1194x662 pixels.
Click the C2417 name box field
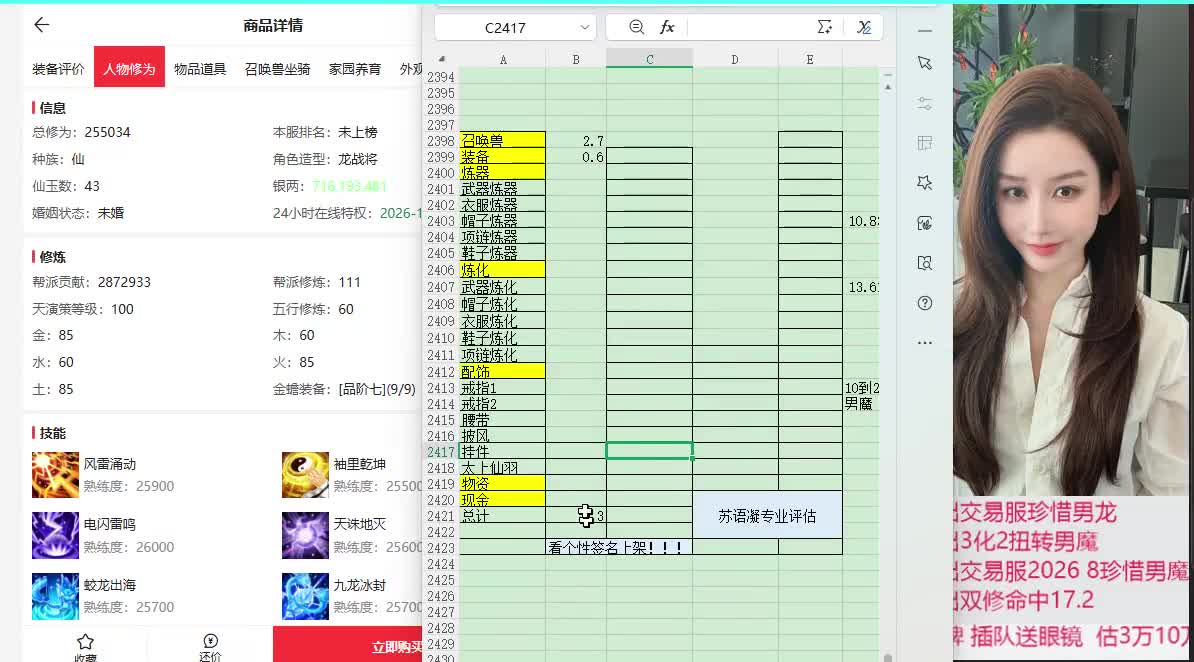(505, 27)
